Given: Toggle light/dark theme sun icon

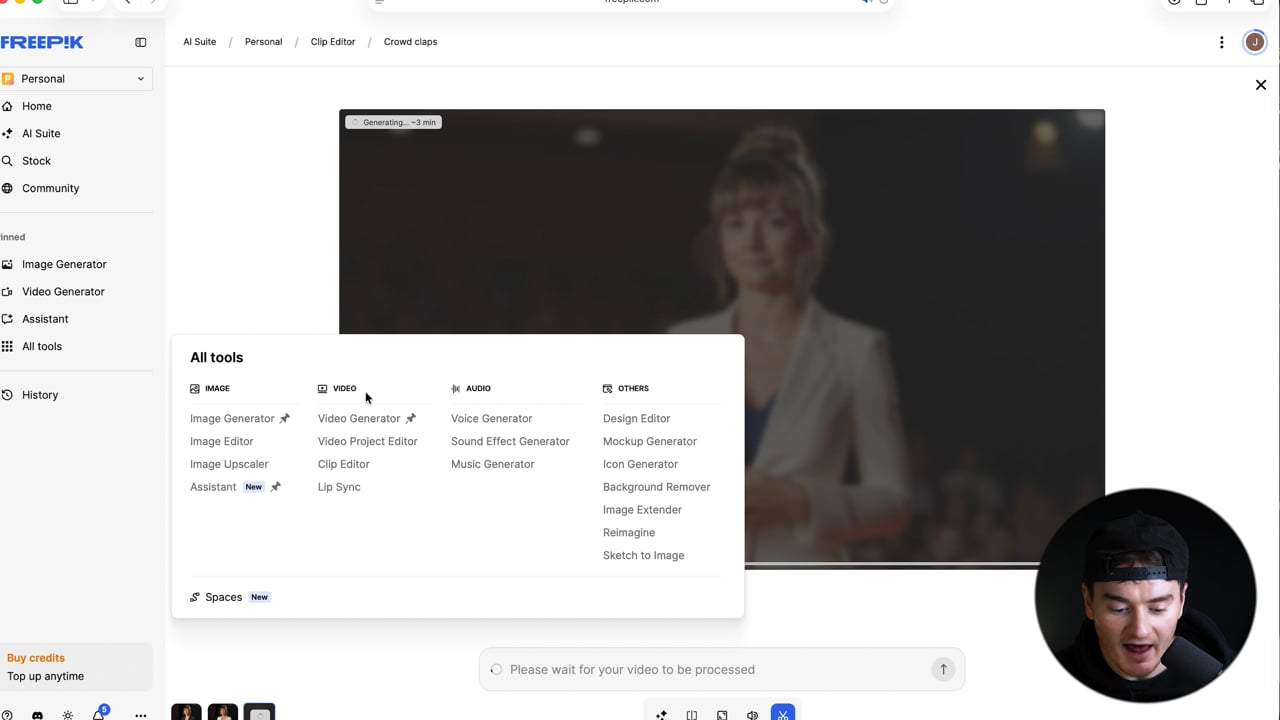Looking at the screenshot, I should pos(67,715).
